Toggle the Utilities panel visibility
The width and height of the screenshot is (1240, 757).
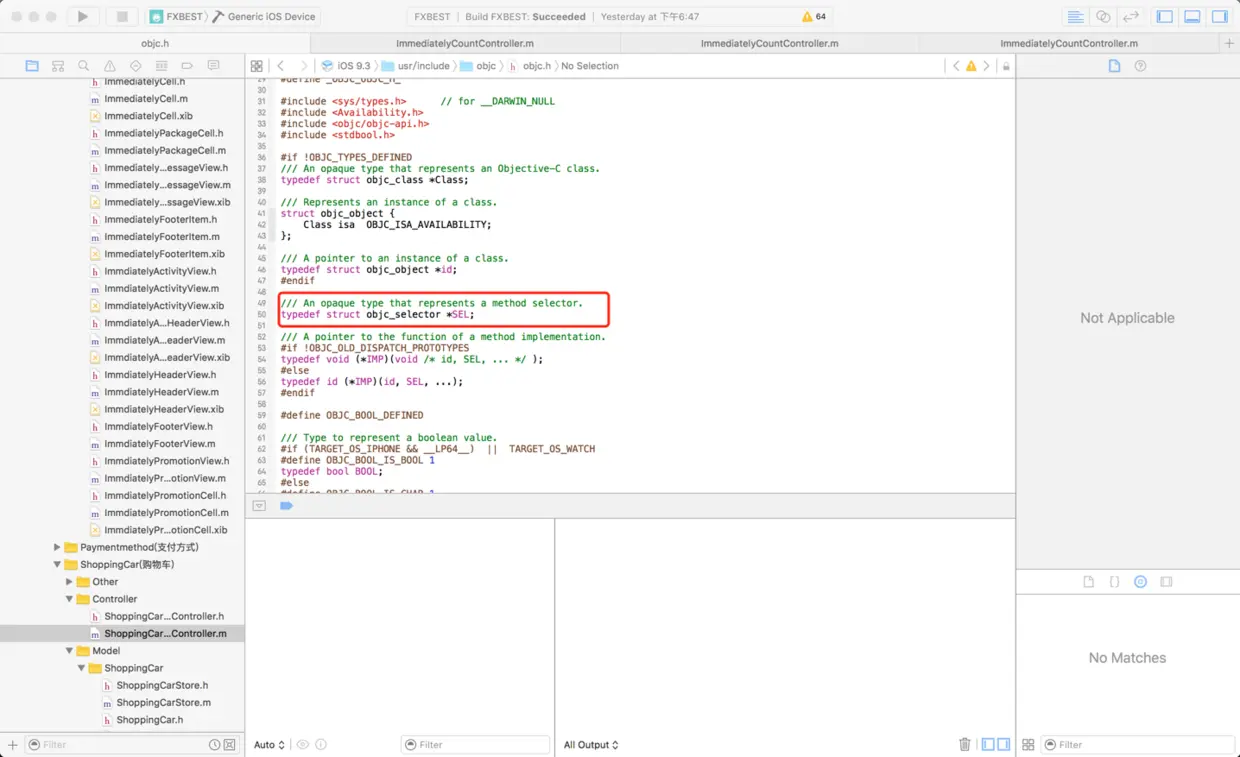1220,17
